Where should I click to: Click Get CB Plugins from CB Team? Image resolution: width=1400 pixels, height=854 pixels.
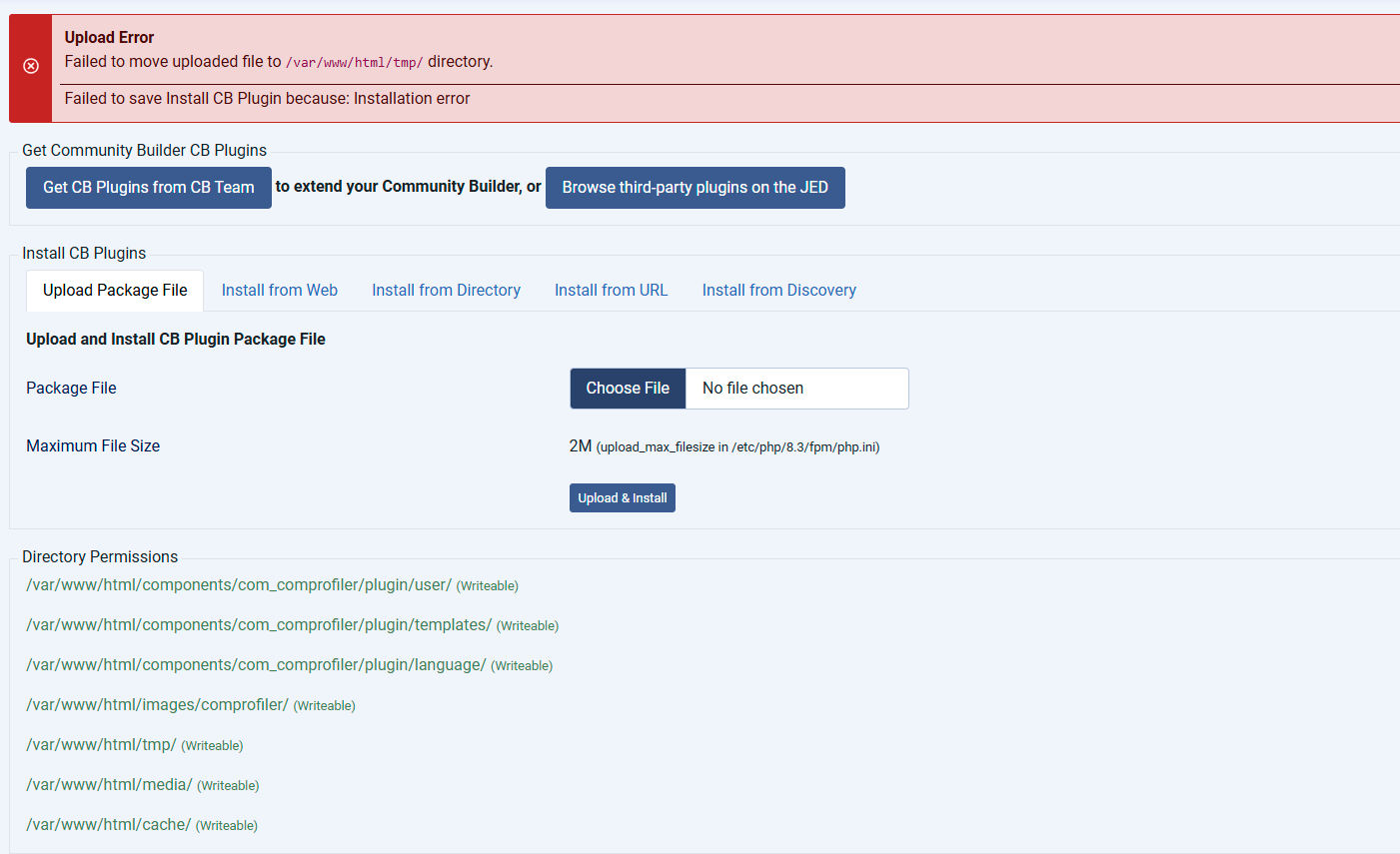click(149, 188)
